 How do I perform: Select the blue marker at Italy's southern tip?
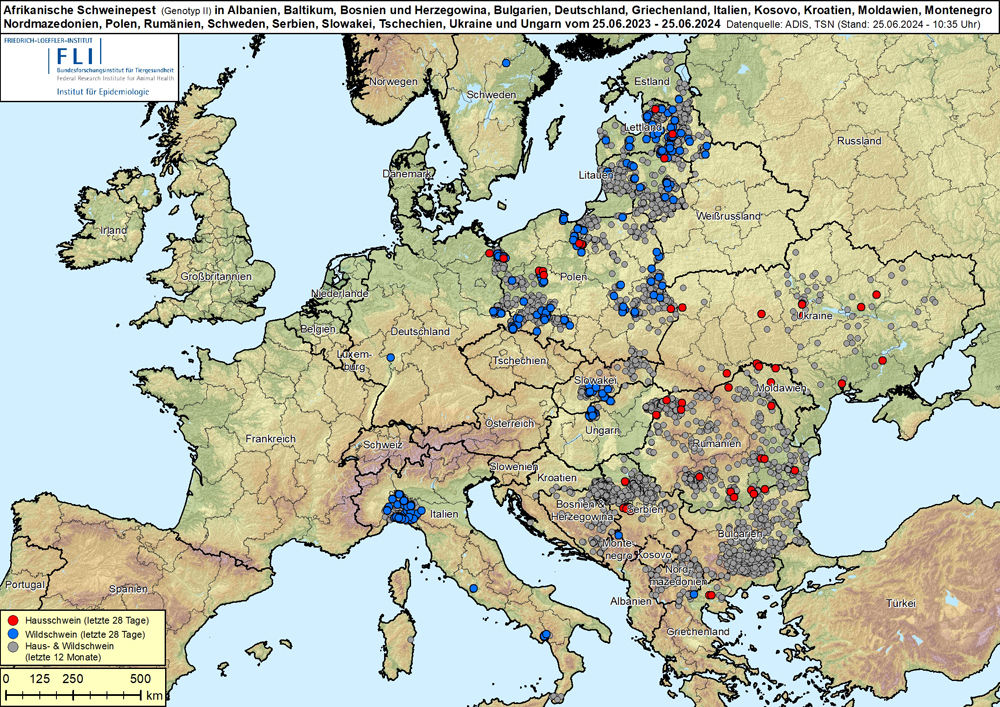pos(545,635)
